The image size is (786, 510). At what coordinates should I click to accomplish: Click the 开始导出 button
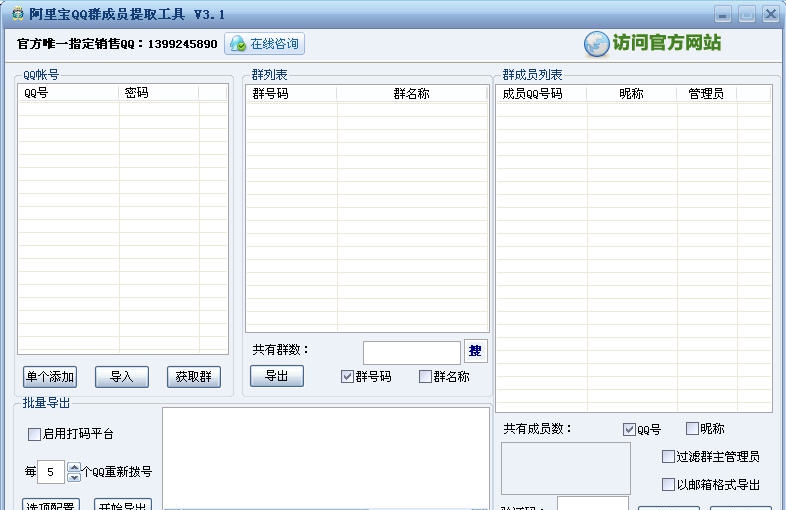[123, 504]
